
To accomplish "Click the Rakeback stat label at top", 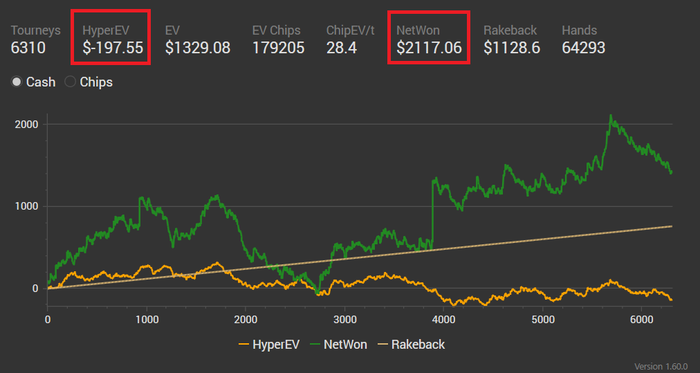I will click(x=510, y=30).
